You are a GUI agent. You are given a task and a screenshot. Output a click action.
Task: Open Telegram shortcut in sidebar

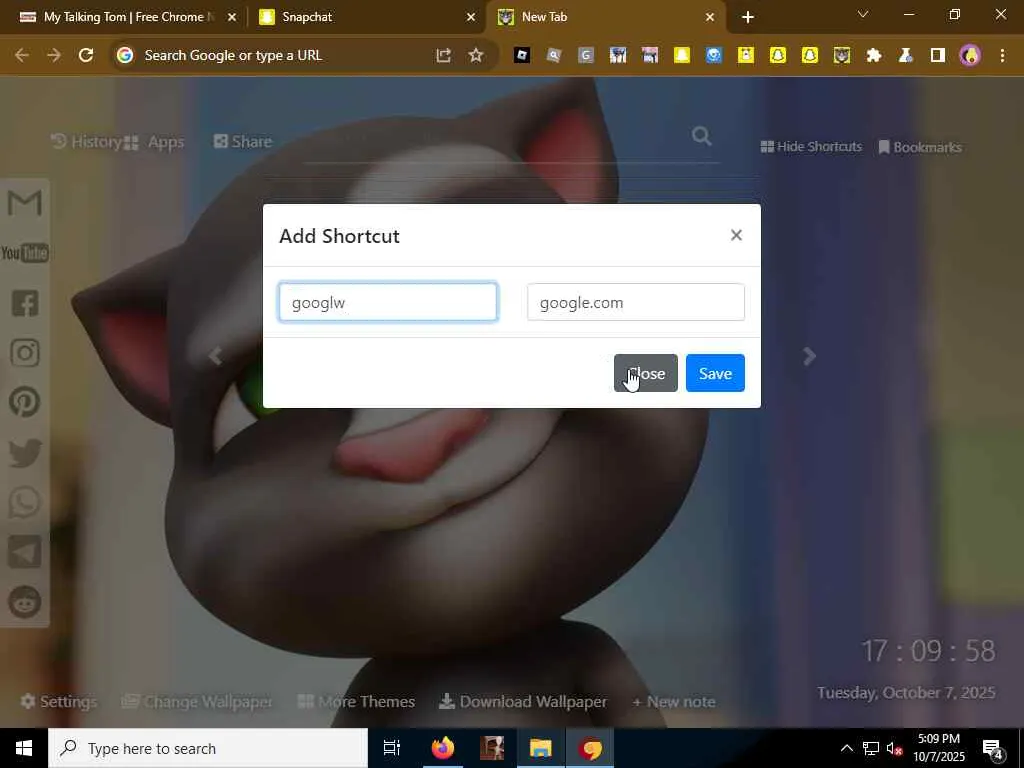(25, 552)
